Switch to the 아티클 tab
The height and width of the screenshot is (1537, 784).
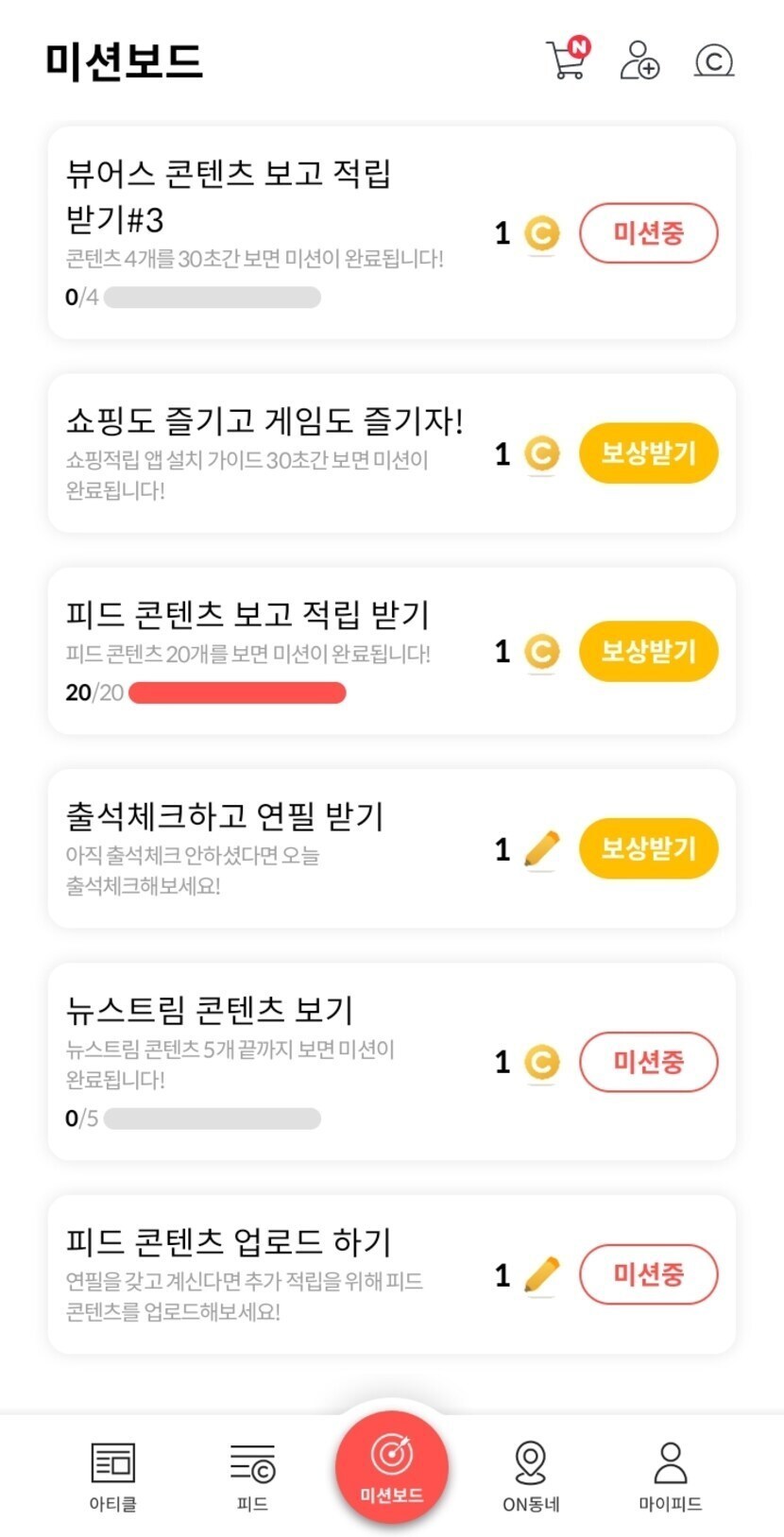coord(113,1476)
